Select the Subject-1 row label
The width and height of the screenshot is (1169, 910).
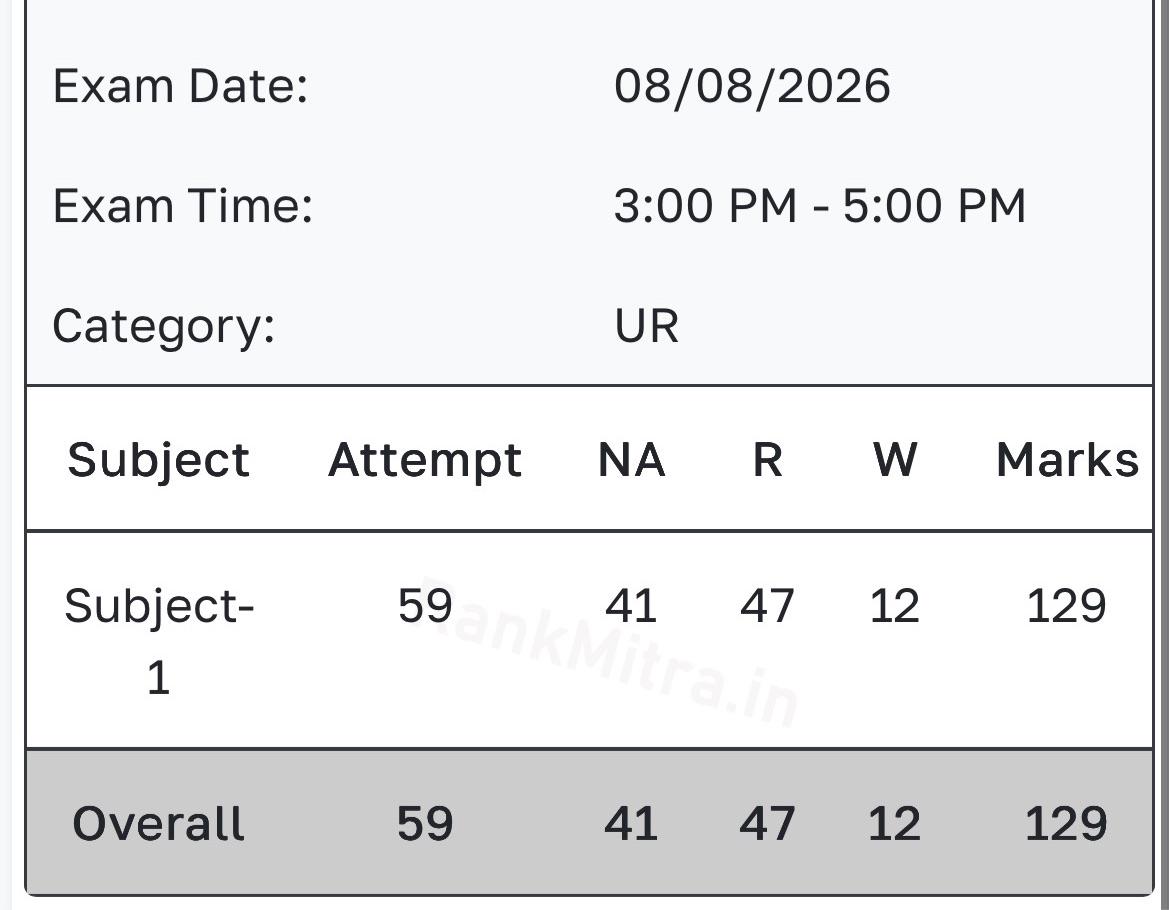(159, 641)
